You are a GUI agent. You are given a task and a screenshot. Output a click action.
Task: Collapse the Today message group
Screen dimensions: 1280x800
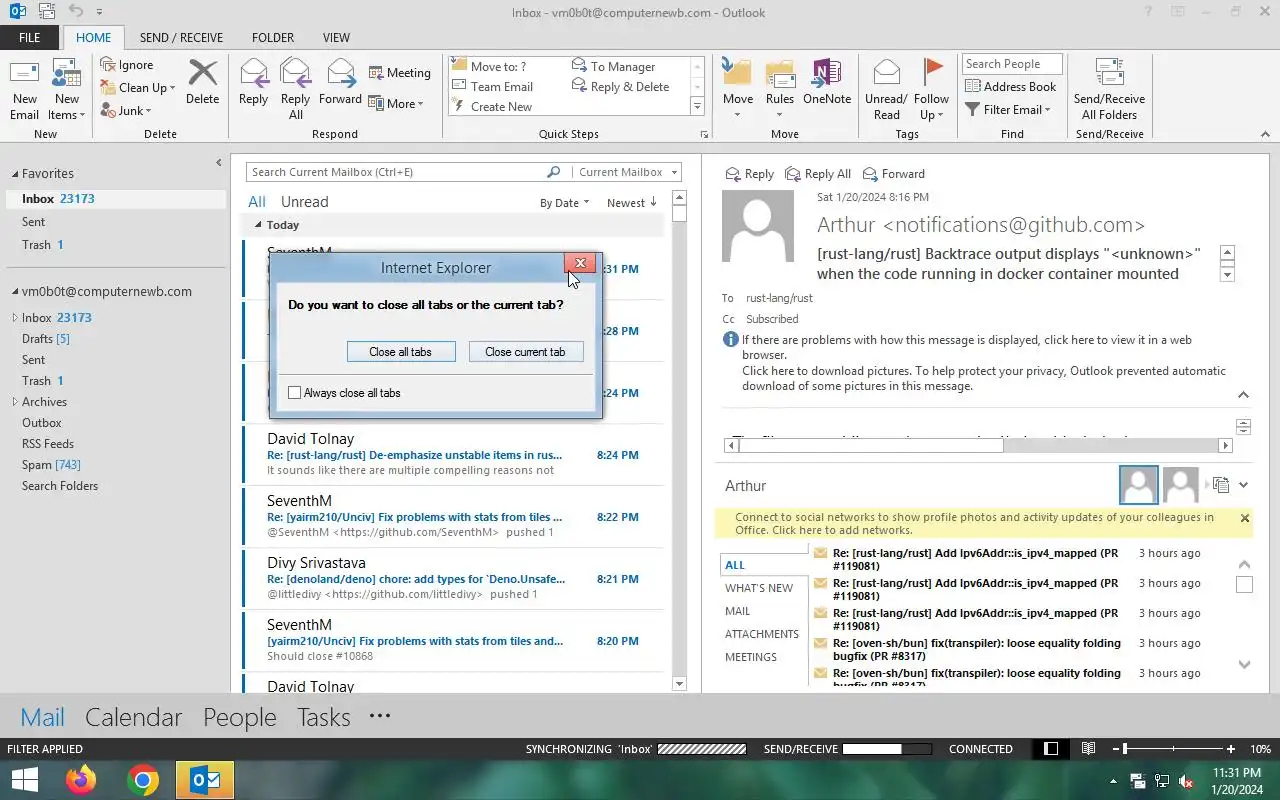(258, 225)
